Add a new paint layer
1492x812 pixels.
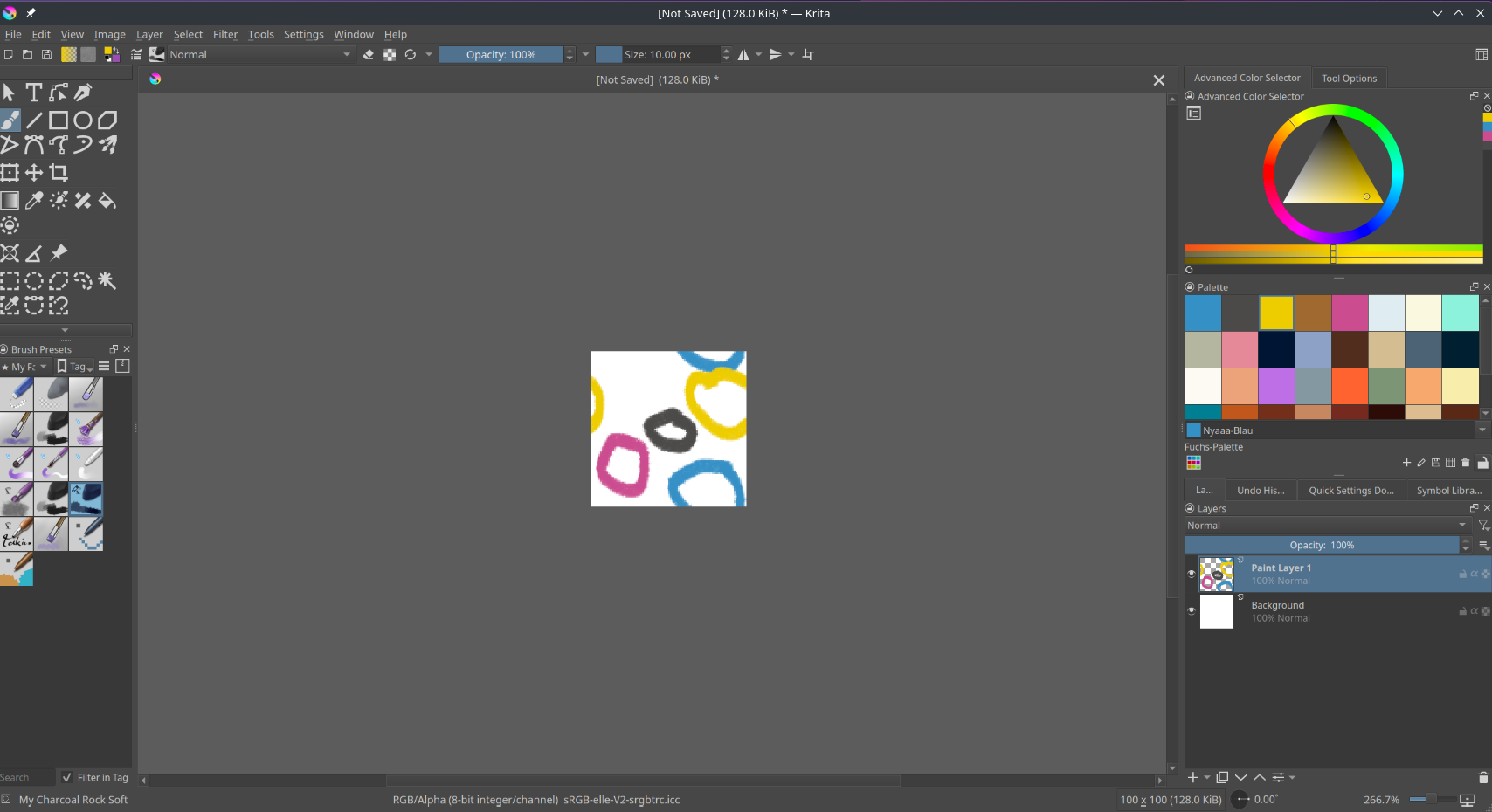(x=1193, y=777)
